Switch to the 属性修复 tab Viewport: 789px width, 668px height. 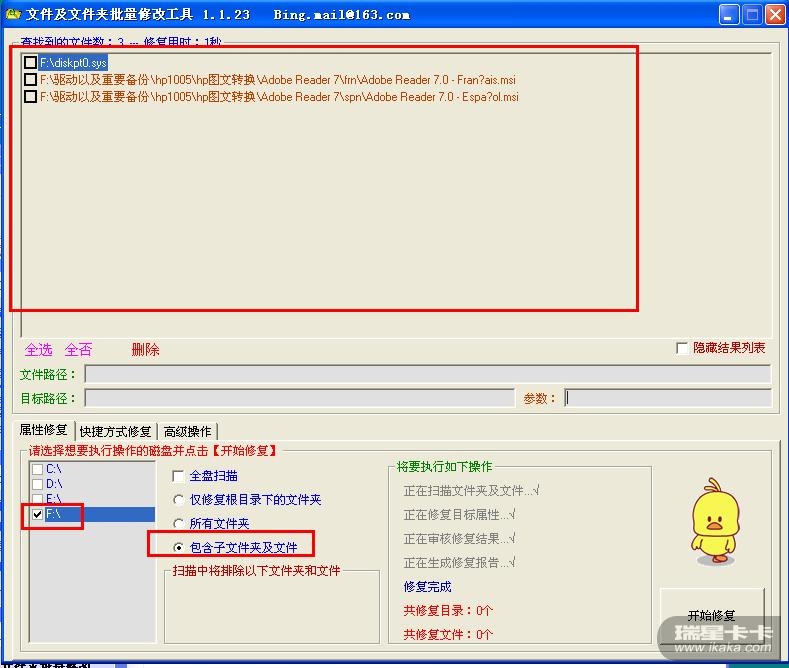(x=44, y=430)
